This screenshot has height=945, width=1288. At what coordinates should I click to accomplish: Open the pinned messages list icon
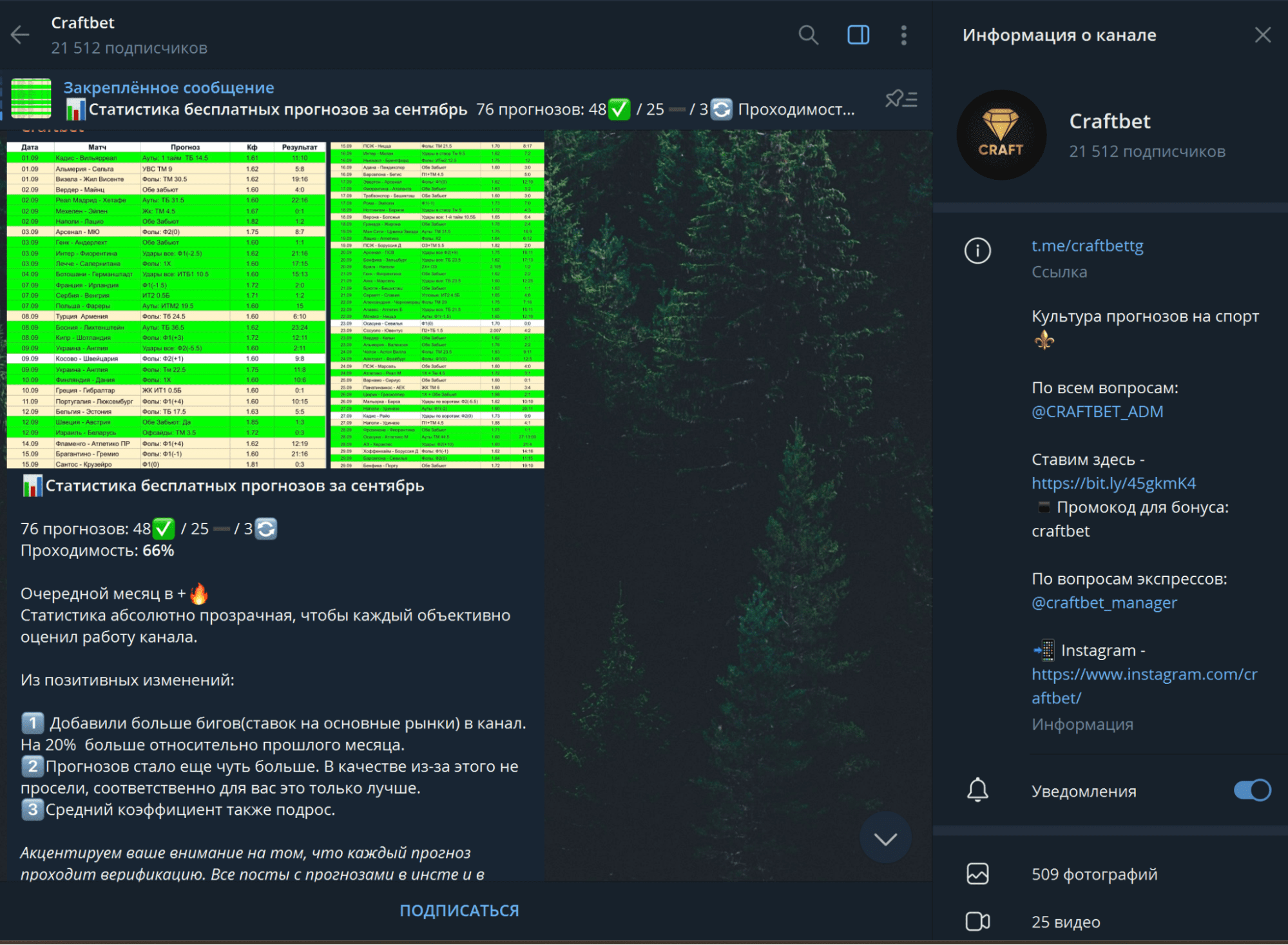[901, 99]
